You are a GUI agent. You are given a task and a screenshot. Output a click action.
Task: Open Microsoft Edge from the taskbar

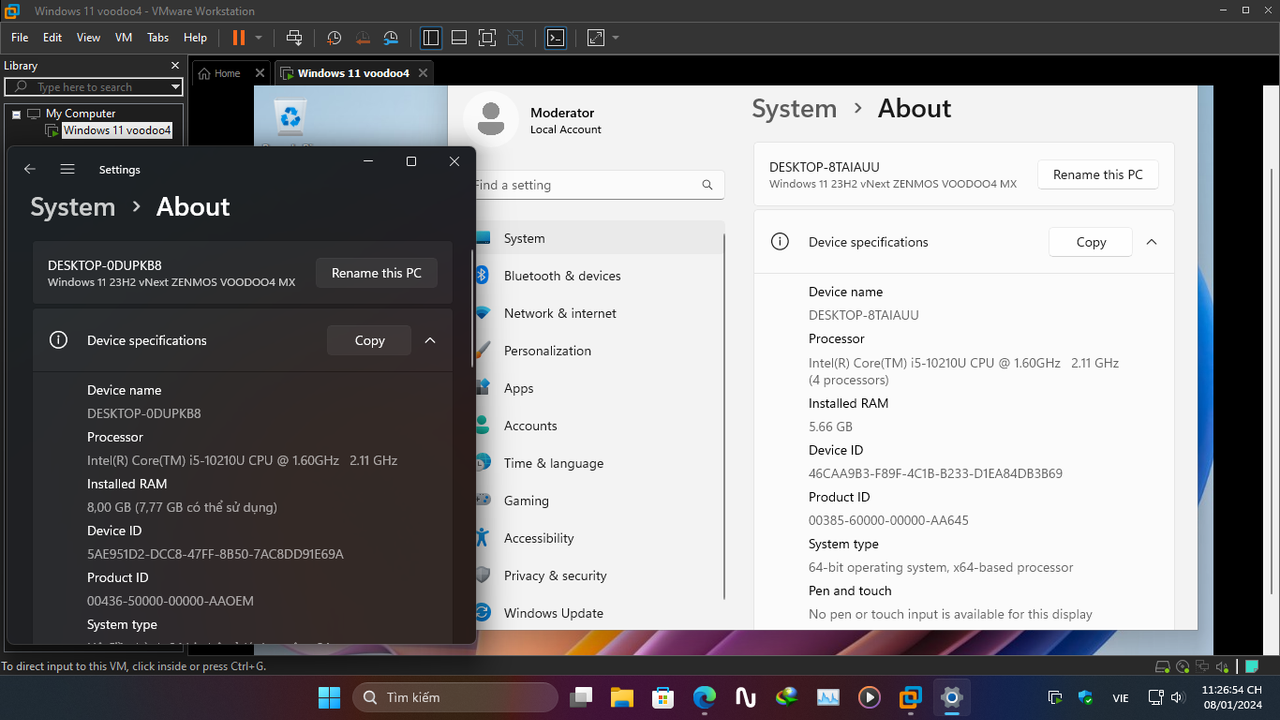704,697
